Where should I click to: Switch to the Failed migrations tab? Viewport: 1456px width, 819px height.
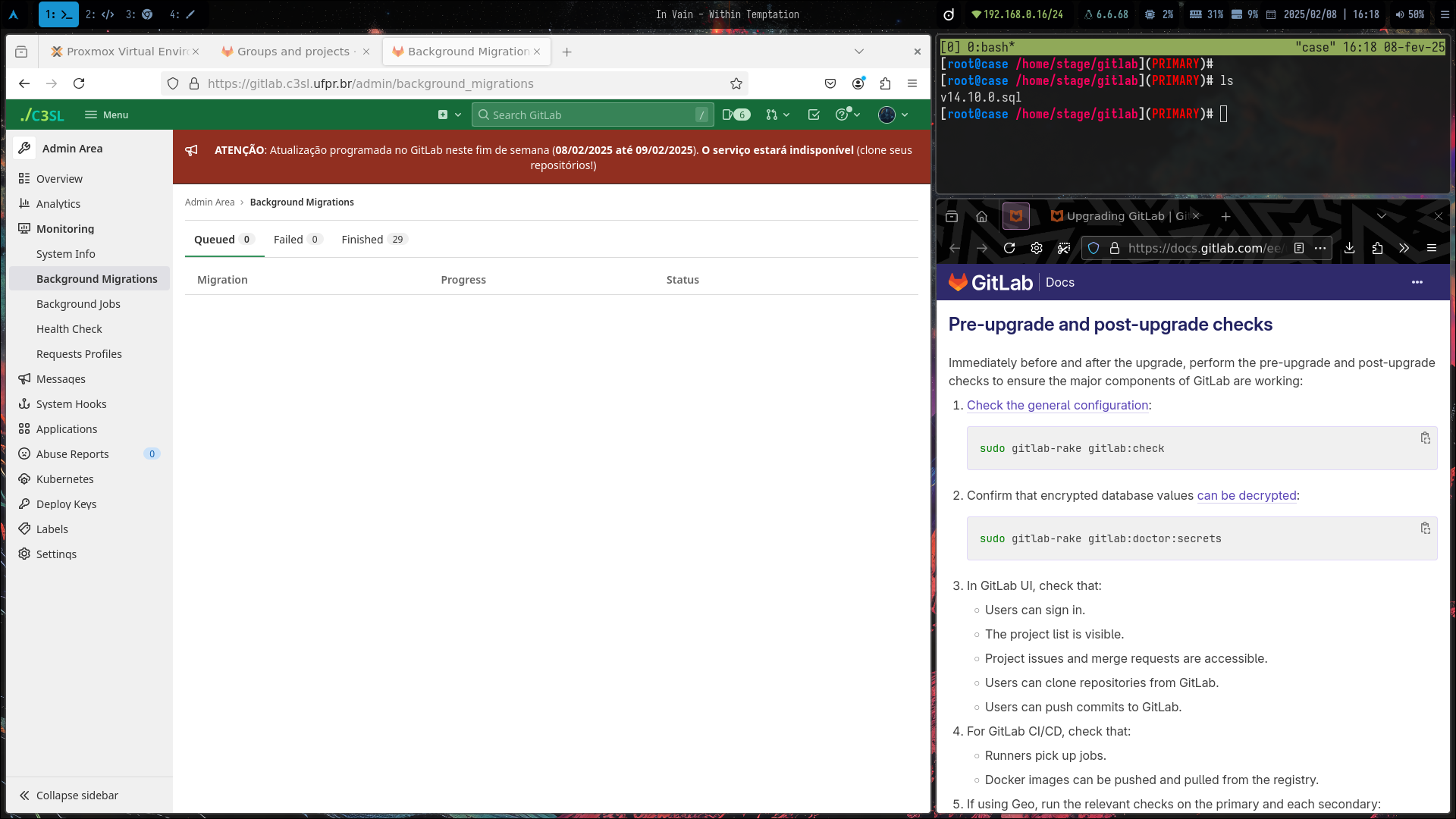(297, 240)
